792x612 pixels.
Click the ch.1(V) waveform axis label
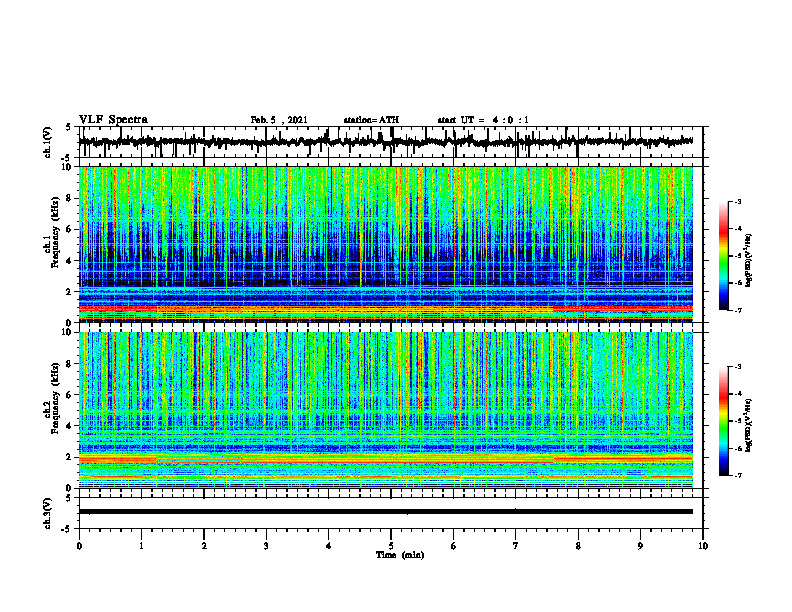48,142
